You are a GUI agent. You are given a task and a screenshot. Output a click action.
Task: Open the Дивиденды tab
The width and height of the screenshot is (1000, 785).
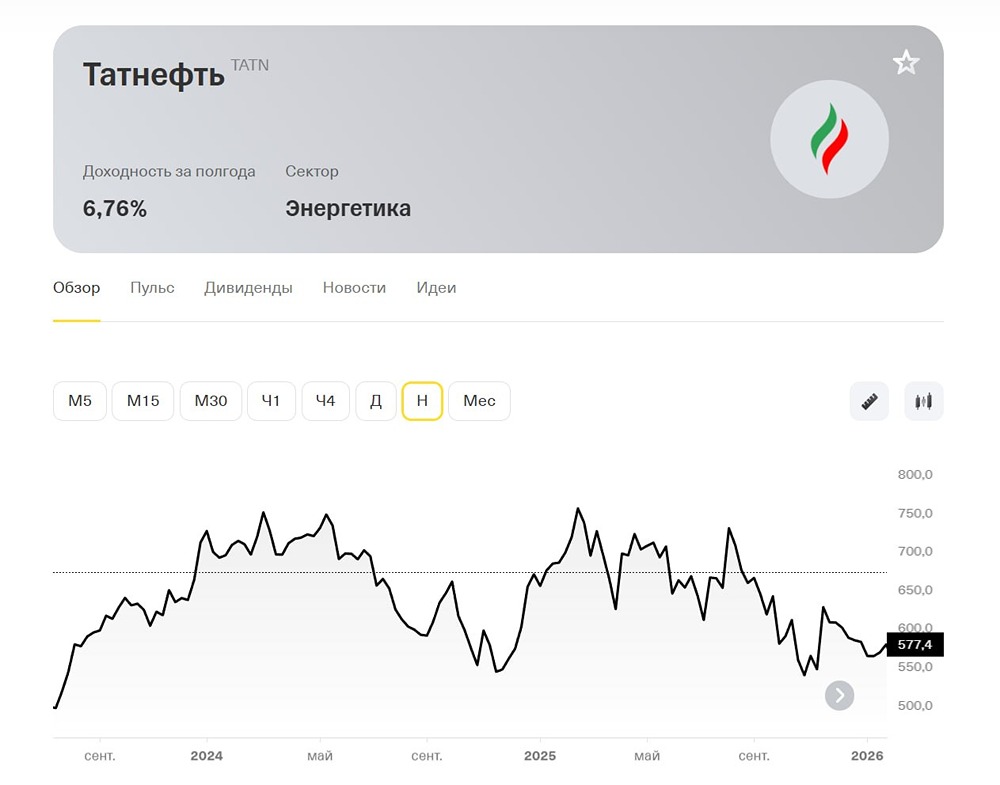pos(248,288)
